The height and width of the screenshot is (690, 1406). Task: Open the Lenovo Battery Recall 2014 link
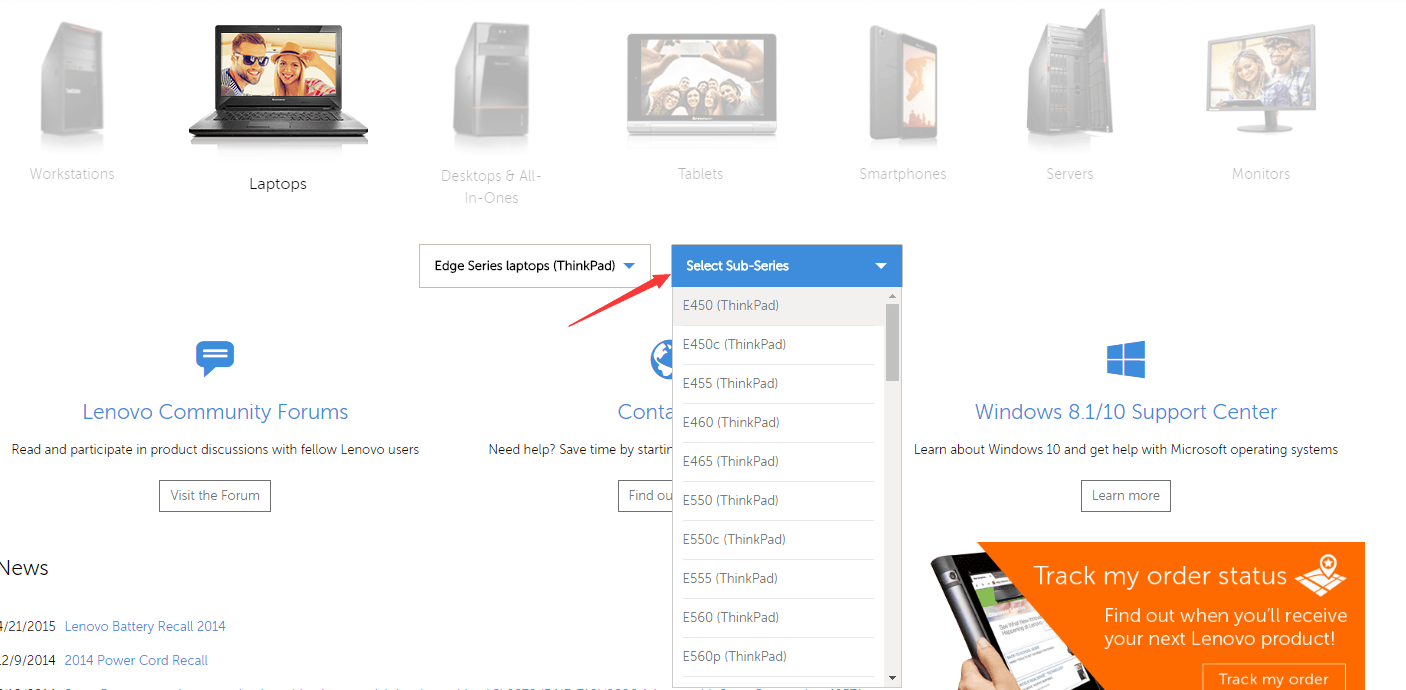click(x=145, y=627)
